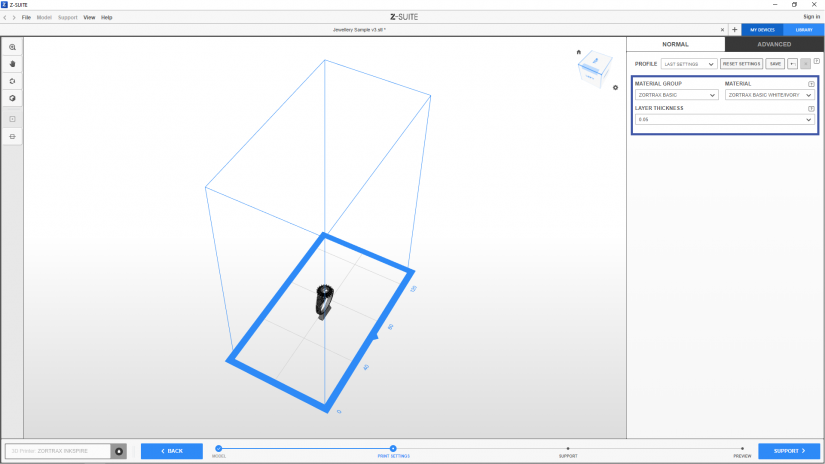Image resolution: width=825 pixels, height=464 pixels.
Task: Select the zoom magnifier tool
Action: tap(12, 47)
